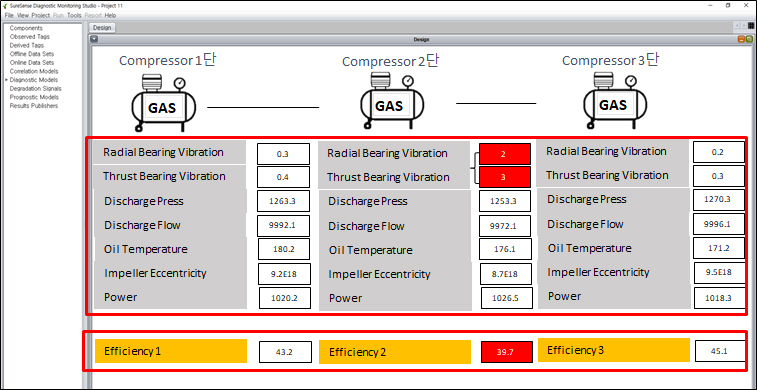This screenshot has width=757, height=390.
Task: Click the Efficiency 3 value 45.1
Action: coord(719,351)
